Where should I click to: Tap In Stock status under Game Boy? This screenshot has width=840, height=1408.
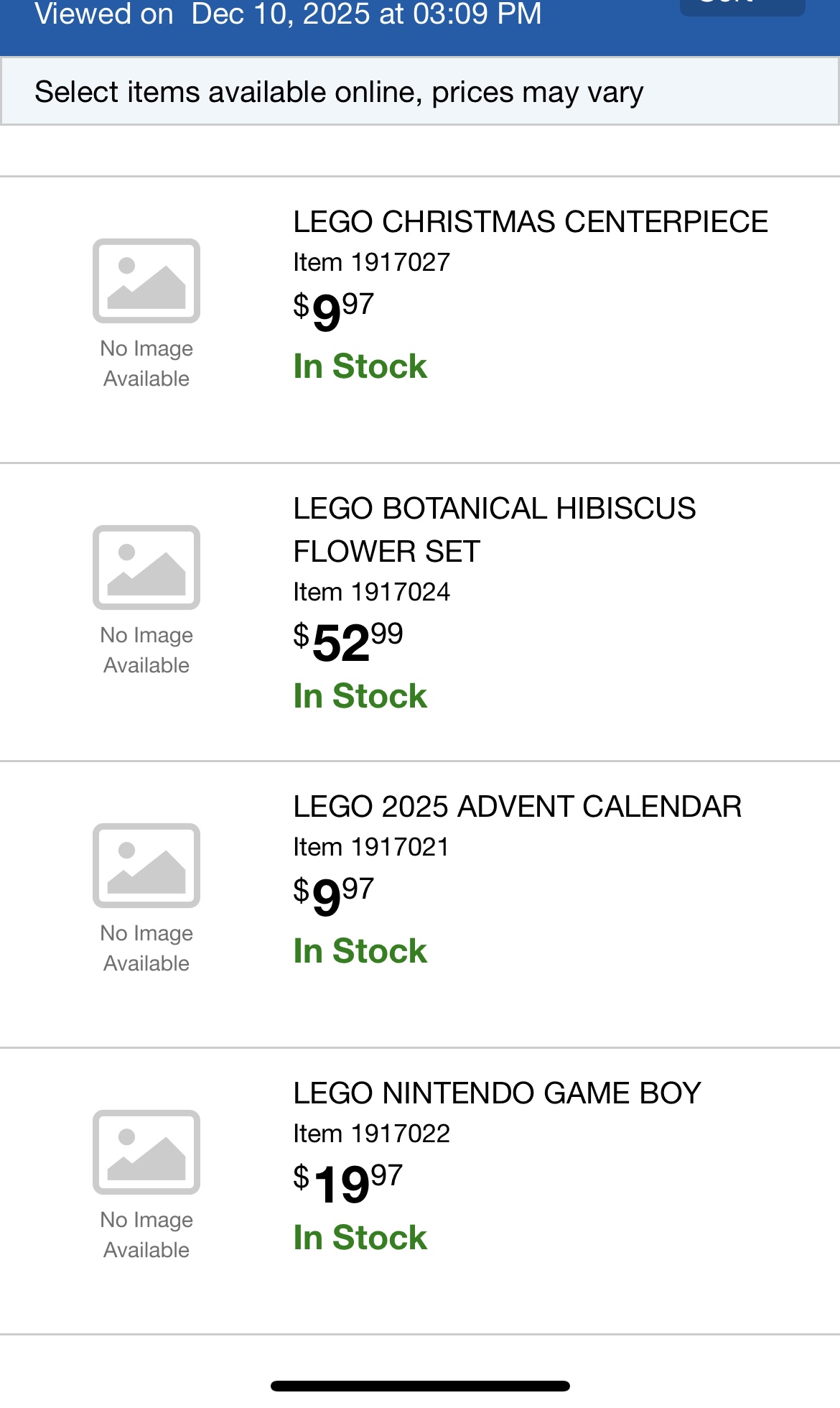(360, 1238)
